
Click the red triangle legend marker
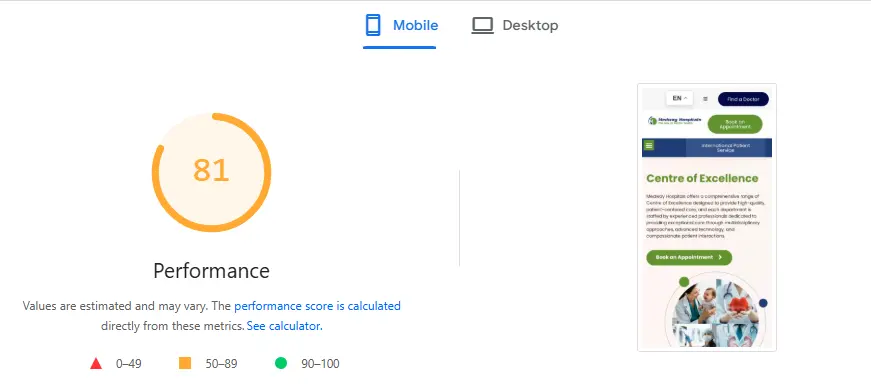pos(96,363)
